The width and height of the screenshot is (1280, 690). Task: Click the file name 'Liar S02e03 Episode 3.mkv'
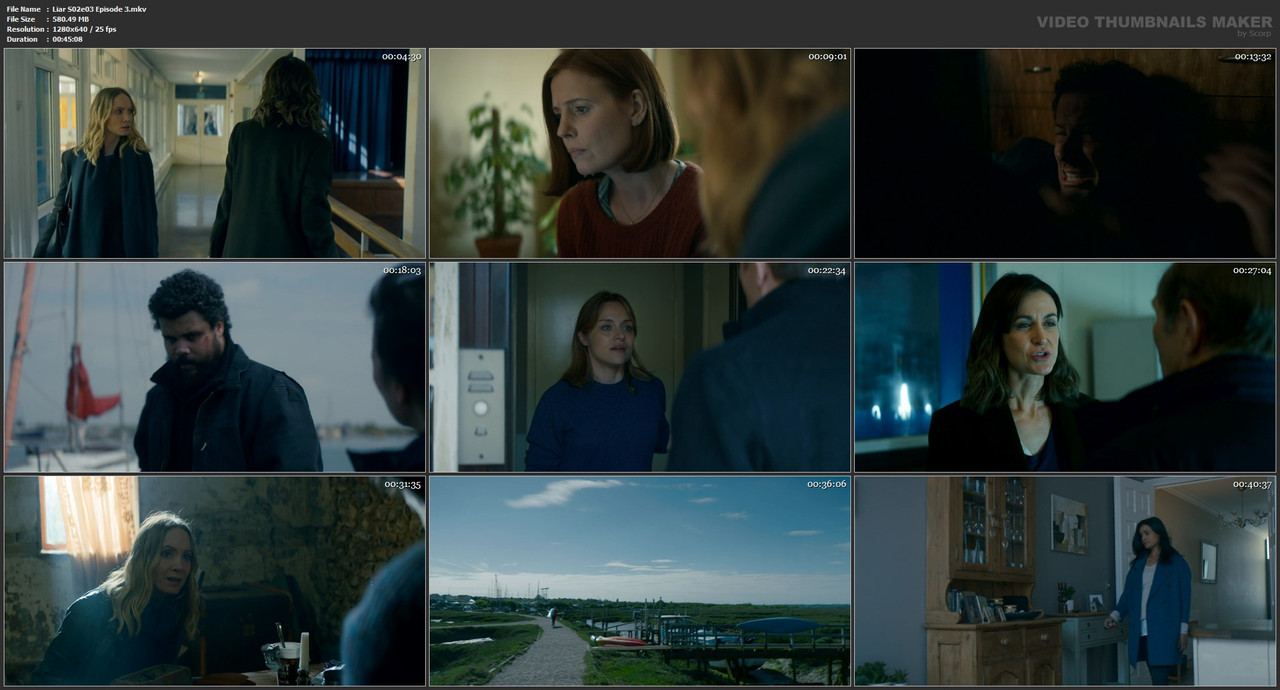tap(99, 9)
